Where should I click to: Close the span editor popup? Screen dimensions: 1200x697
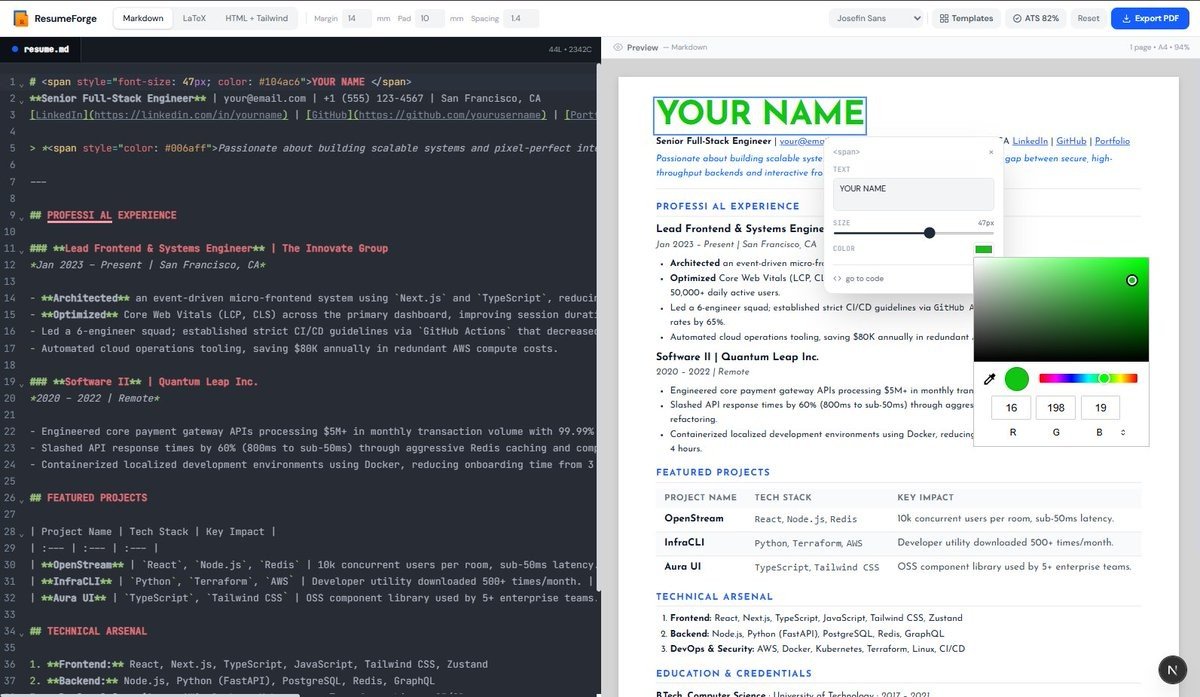(x=991, y=152)
